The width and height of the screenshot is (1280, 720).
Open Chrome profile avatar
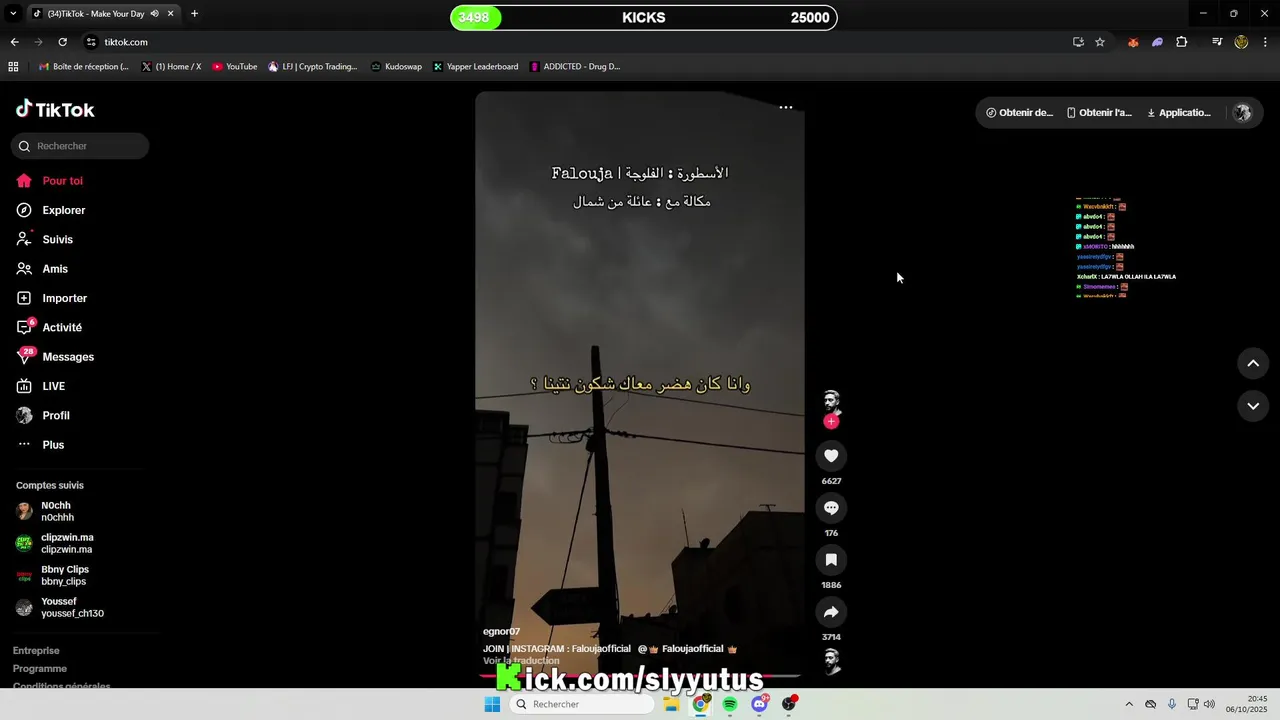tap(1241, 42)
